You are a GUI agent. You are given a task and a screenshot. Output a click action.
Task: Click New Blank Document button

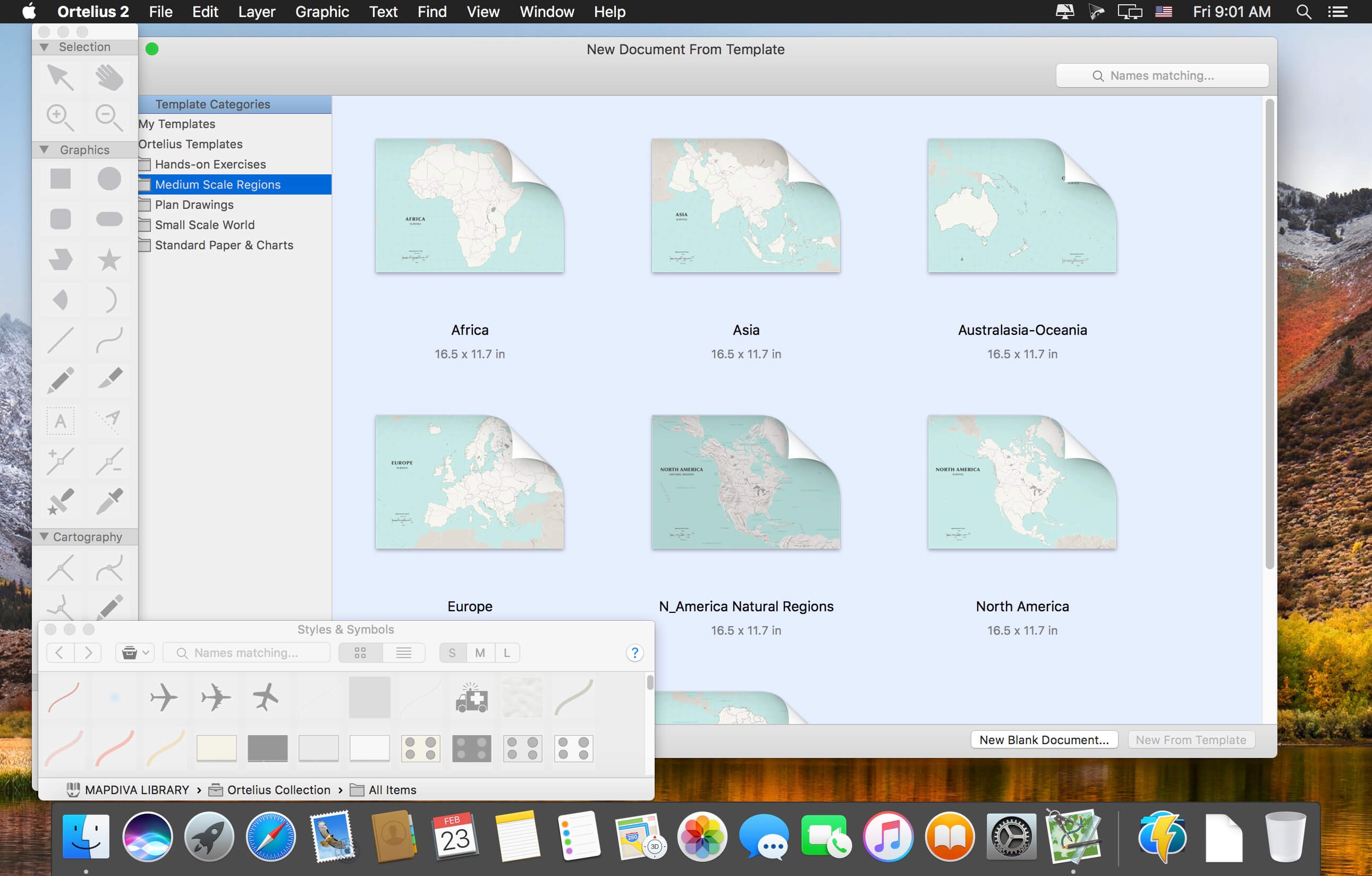click(x=1044, y=739)
